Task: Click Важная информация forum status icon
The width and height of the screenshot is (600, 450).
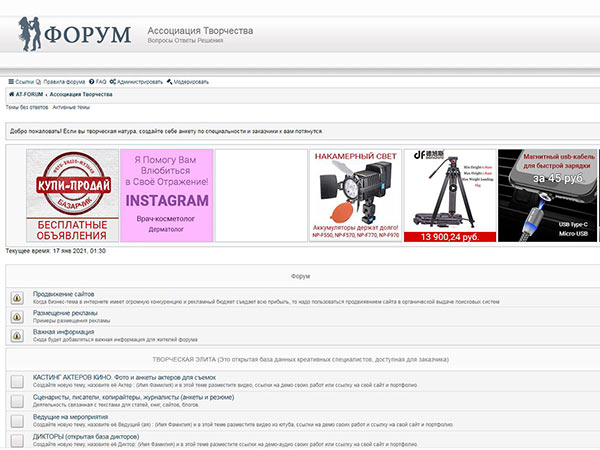Action: (17, 336)
